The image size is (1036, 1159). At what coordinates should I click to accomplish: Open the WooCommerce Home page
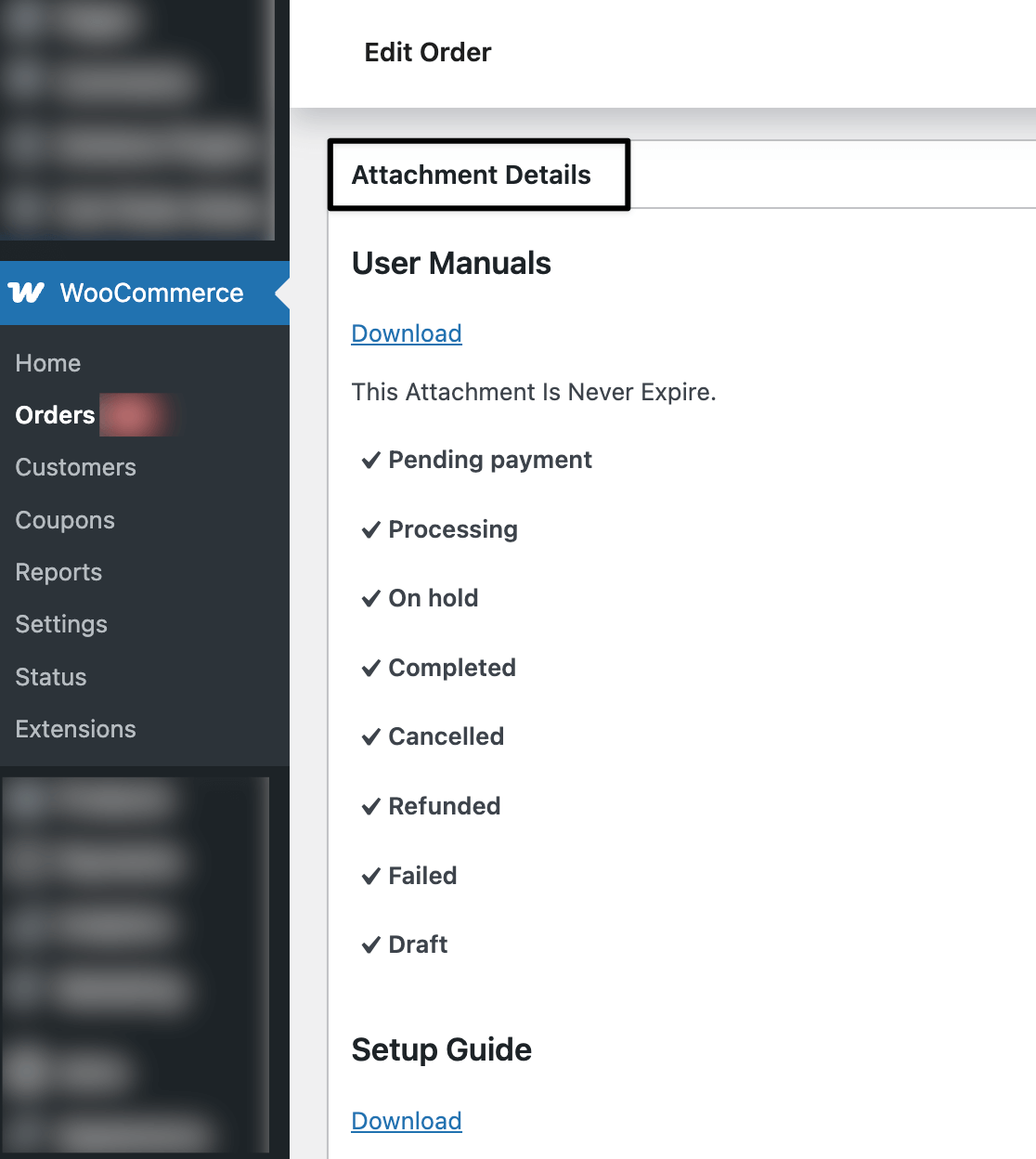click(x=47, y=363)
